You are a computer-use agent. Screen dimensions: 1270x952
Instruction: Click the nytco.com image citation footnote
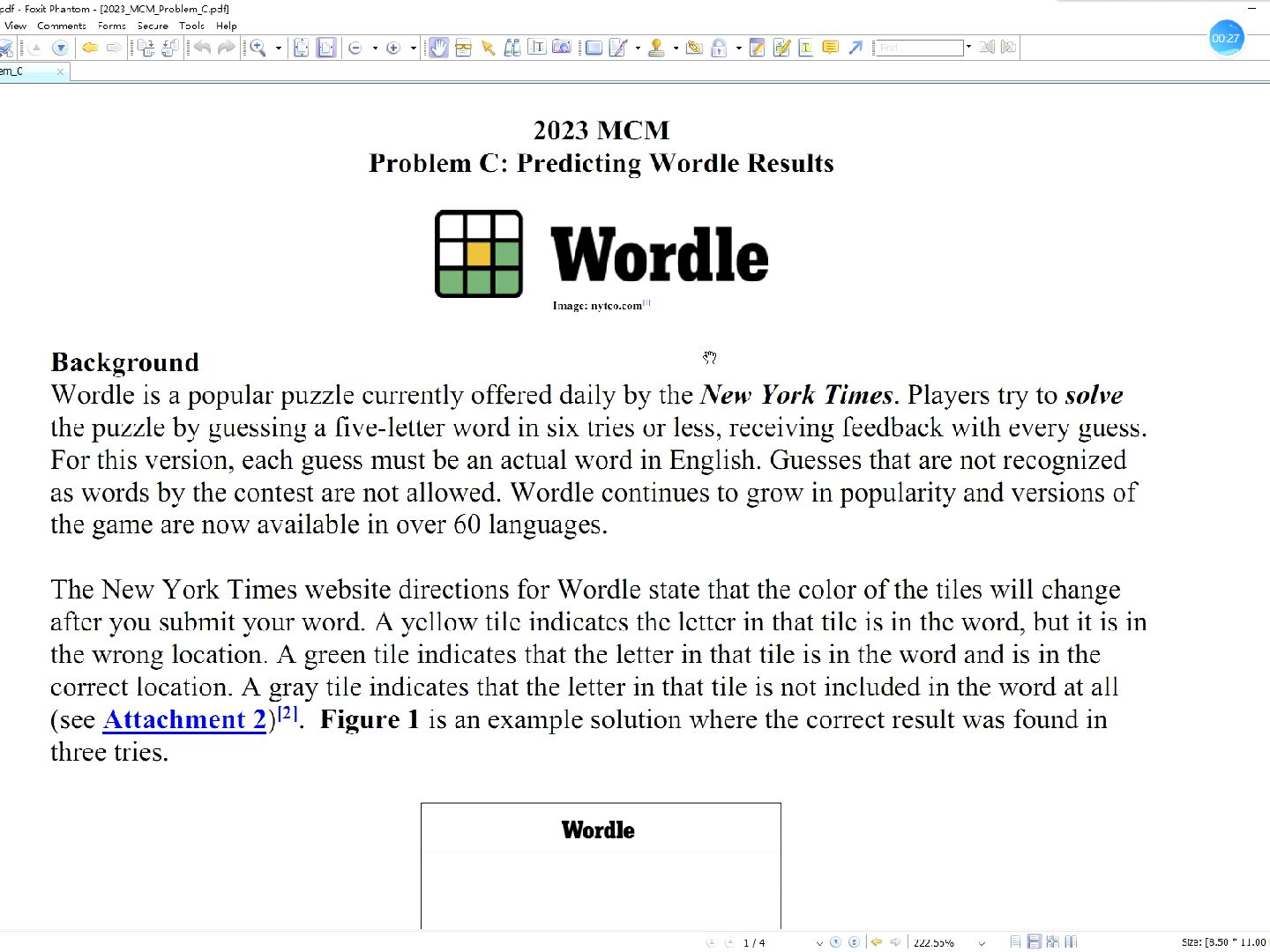coord(646,302)
